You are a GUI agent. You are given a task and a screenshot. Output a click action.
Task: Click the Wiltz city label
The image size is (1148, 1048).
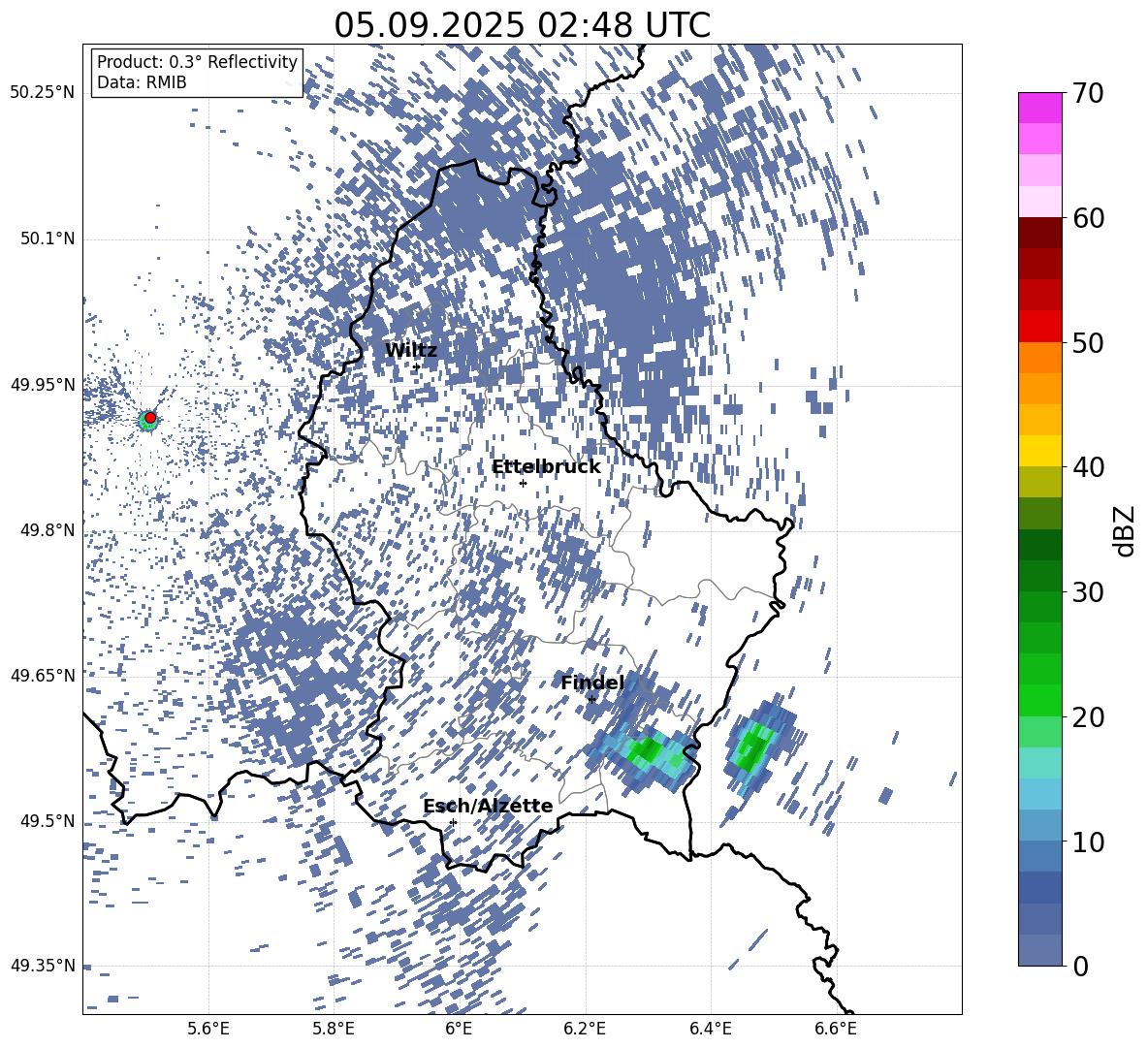coord(411,350)
